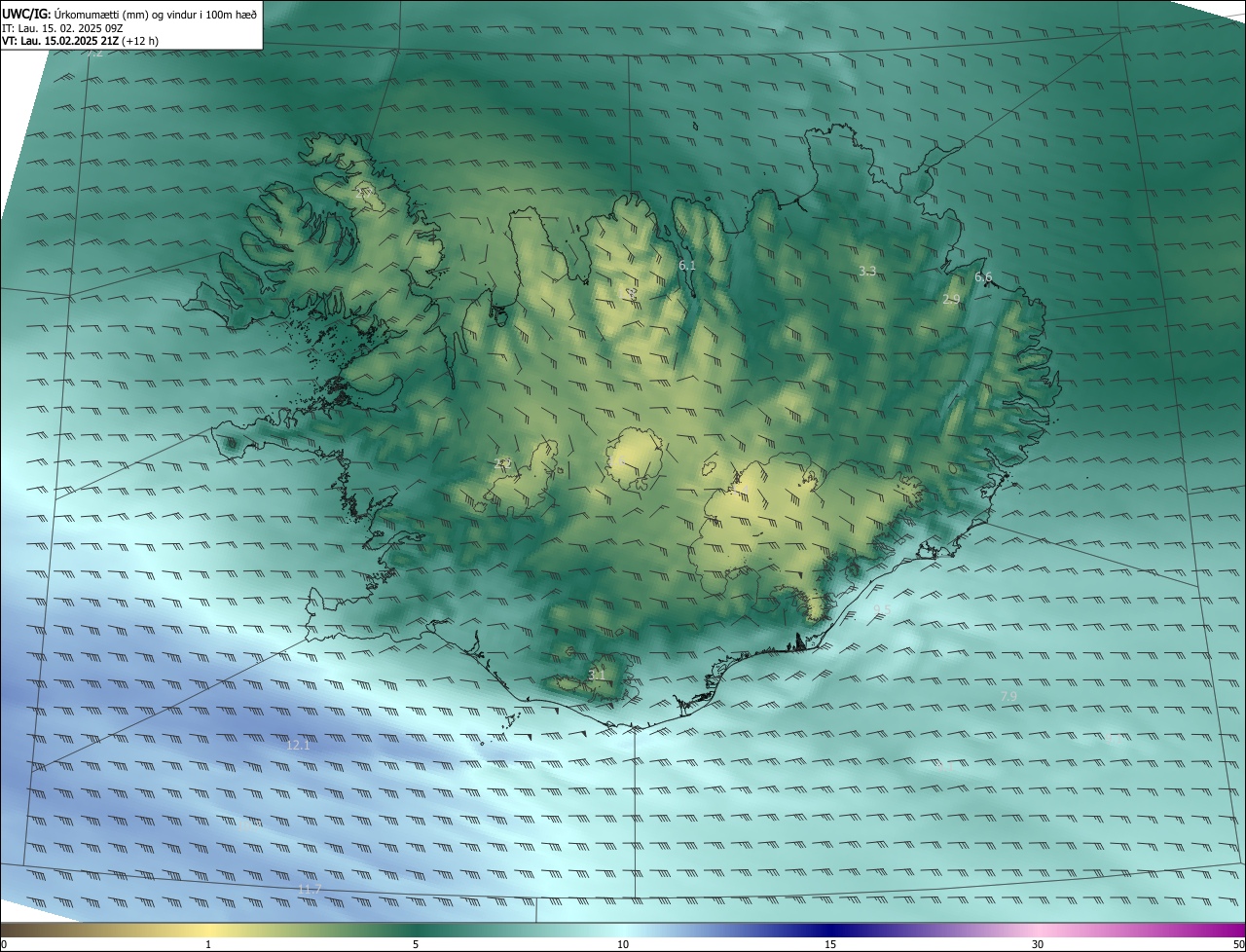Click the 6.1 value on the map
Viewport: 1246px width, 952px height.
687,265
